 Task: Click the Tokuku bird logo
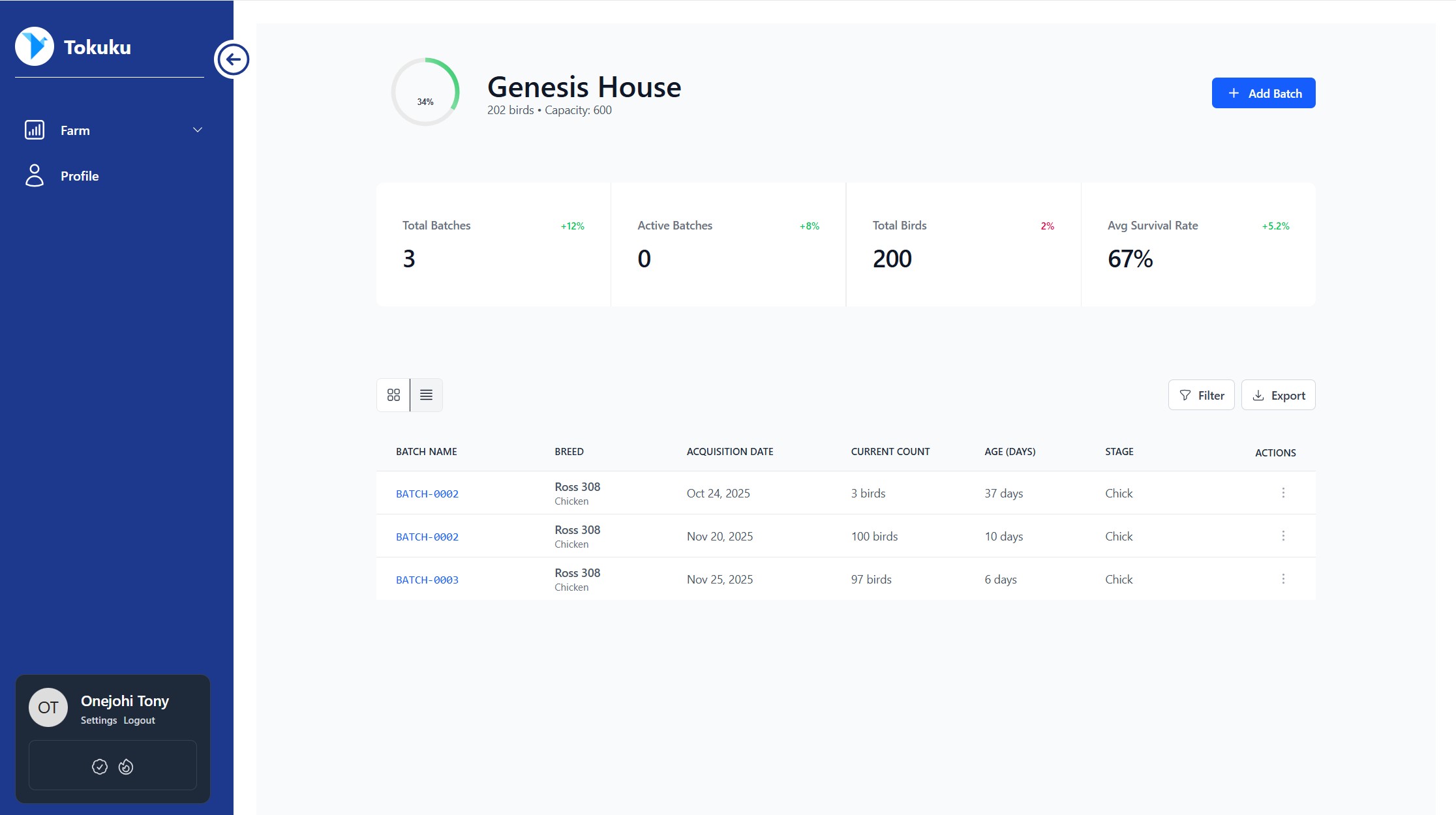click(35, 46)
